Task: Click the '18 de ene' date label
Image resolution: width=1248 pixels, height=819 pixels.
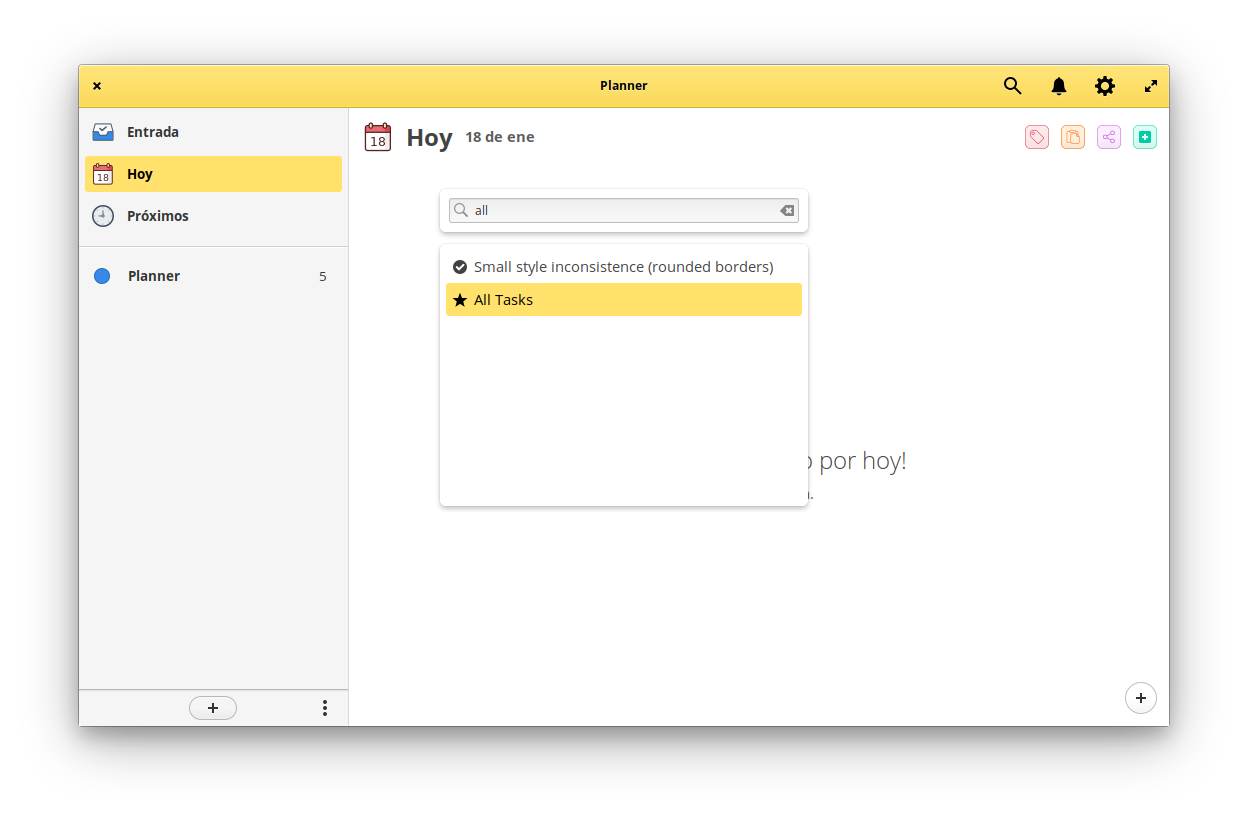Action: 500,137
